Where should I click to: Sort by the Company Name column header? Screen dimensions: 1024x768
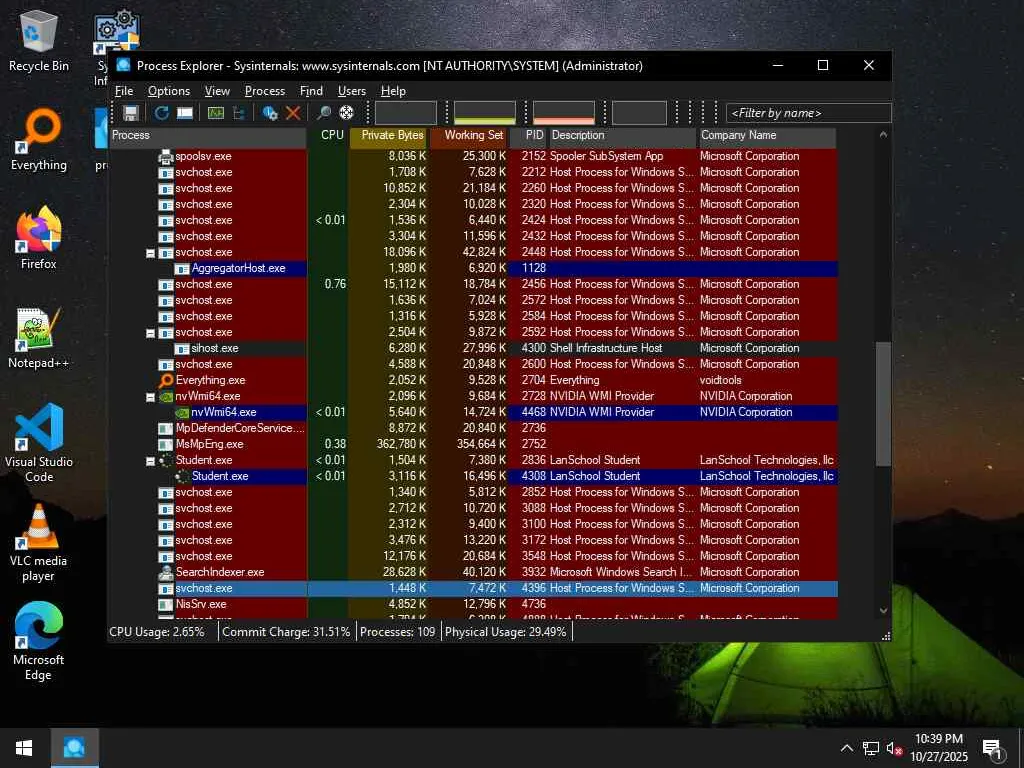(767, 135)
